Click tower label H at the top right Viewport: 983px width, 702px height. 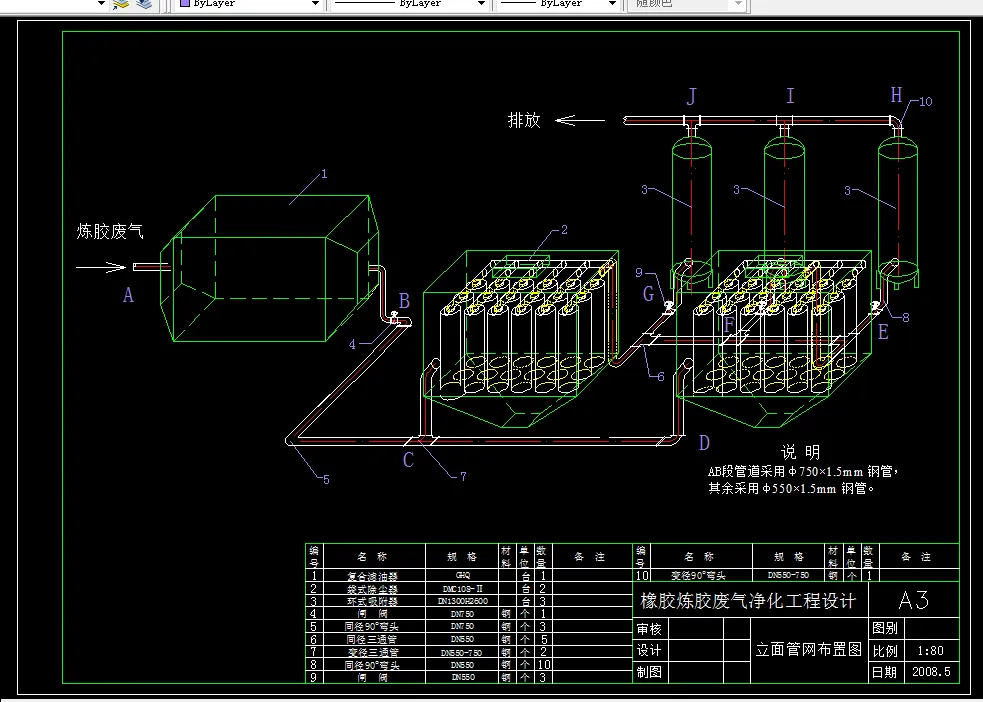click(x=896, y=95)
